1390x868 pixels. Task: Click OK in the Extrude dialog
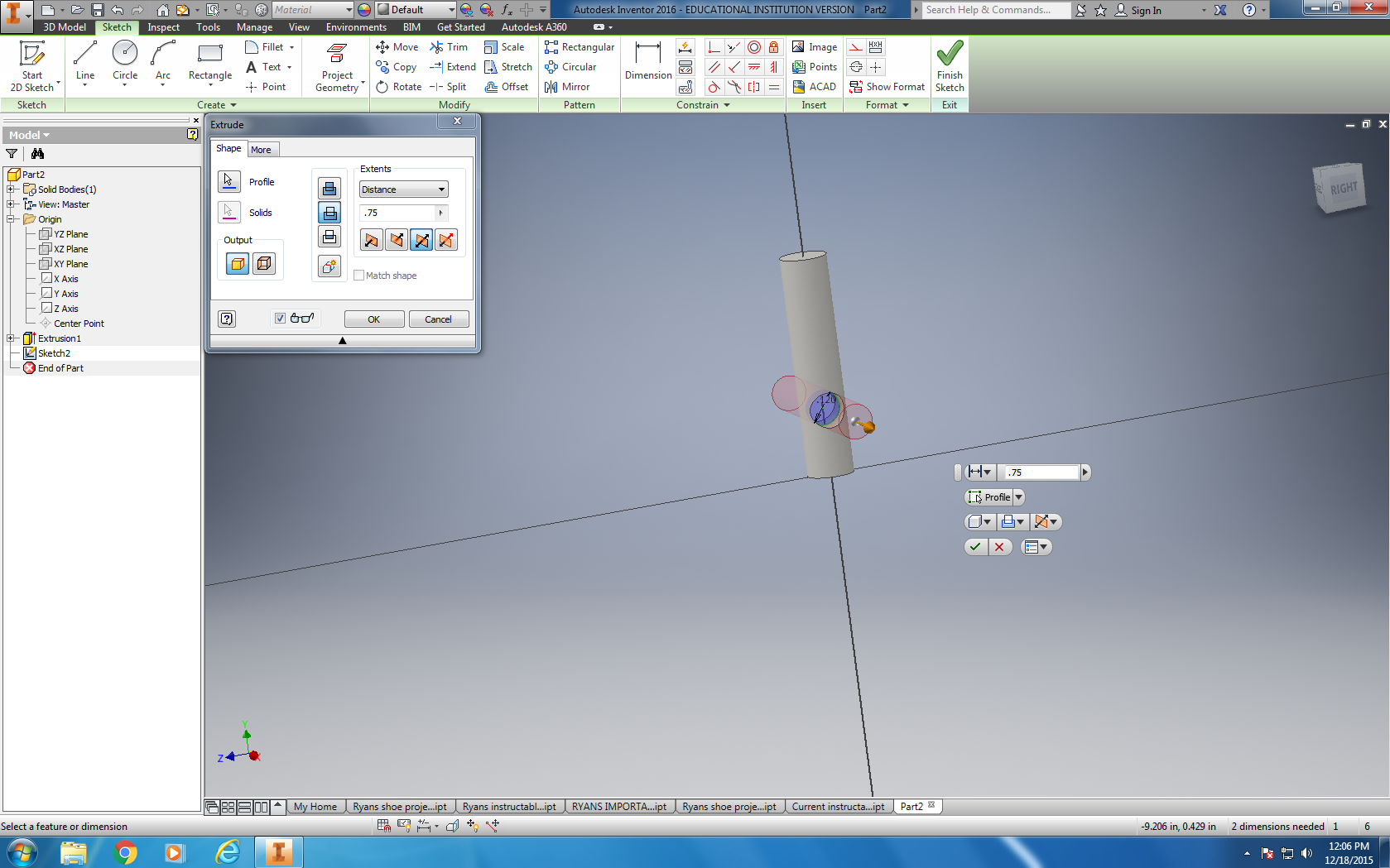tap(374, 319)
